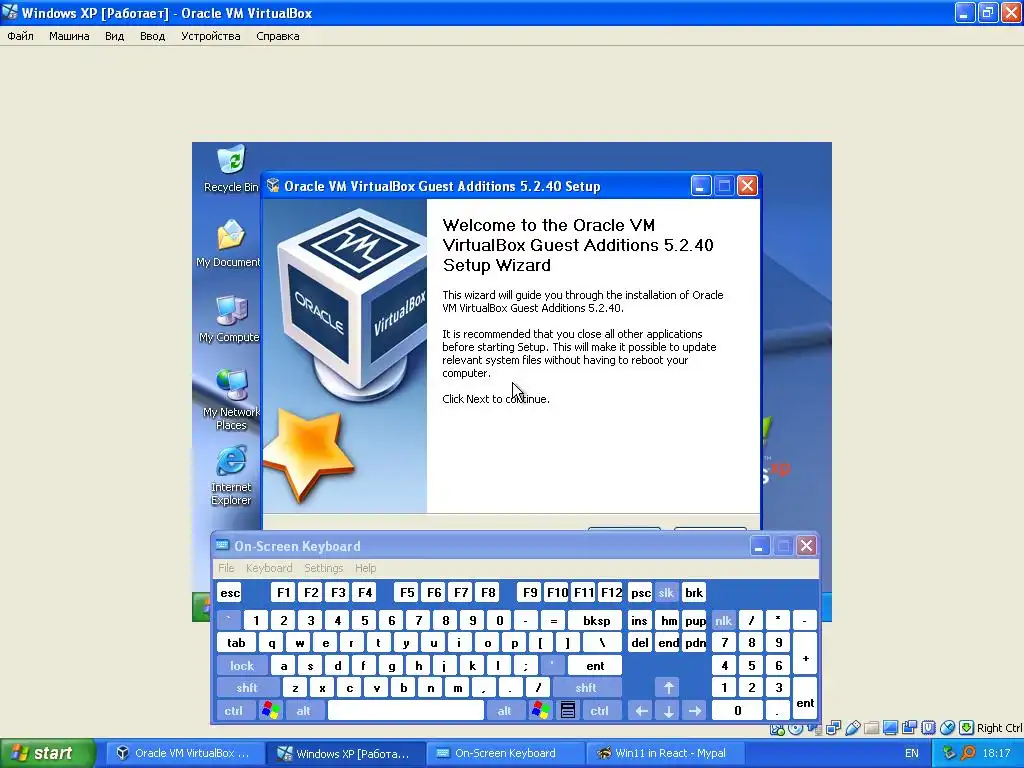
Task: Click the down arrow key on keyboard
Action: pyautogui.click(x=668, y=711)
